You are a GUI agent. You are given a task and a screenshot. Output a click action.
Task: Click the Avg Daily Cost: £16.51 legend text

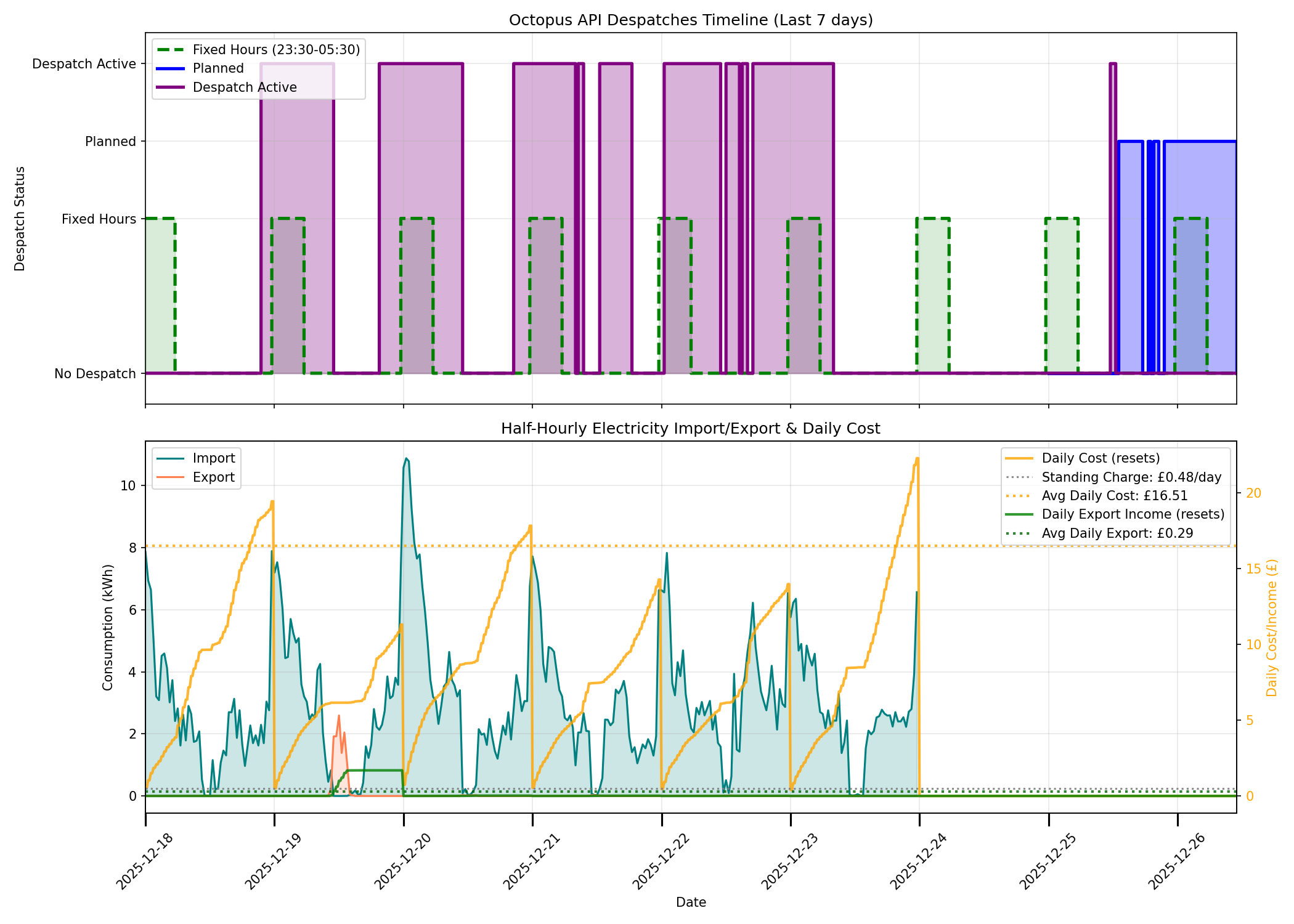(1115, 495)
